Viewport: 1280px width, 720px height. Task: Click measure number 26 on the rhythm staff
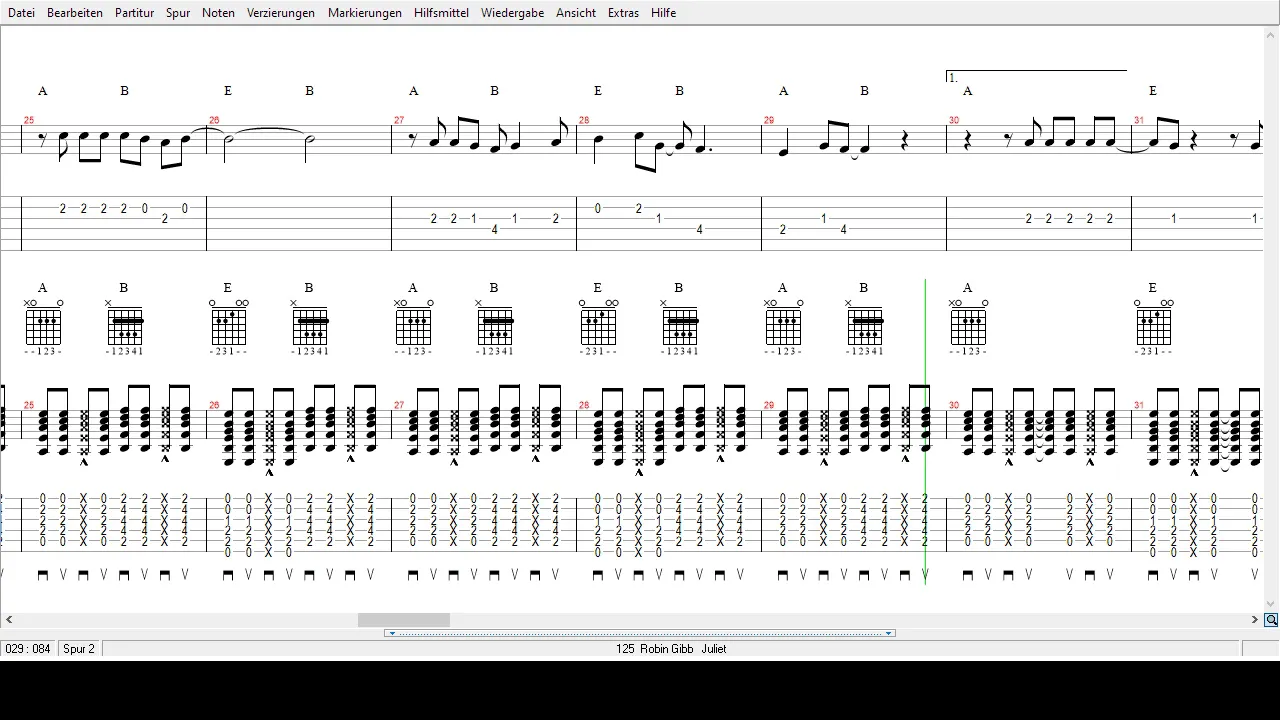point(214,405)
